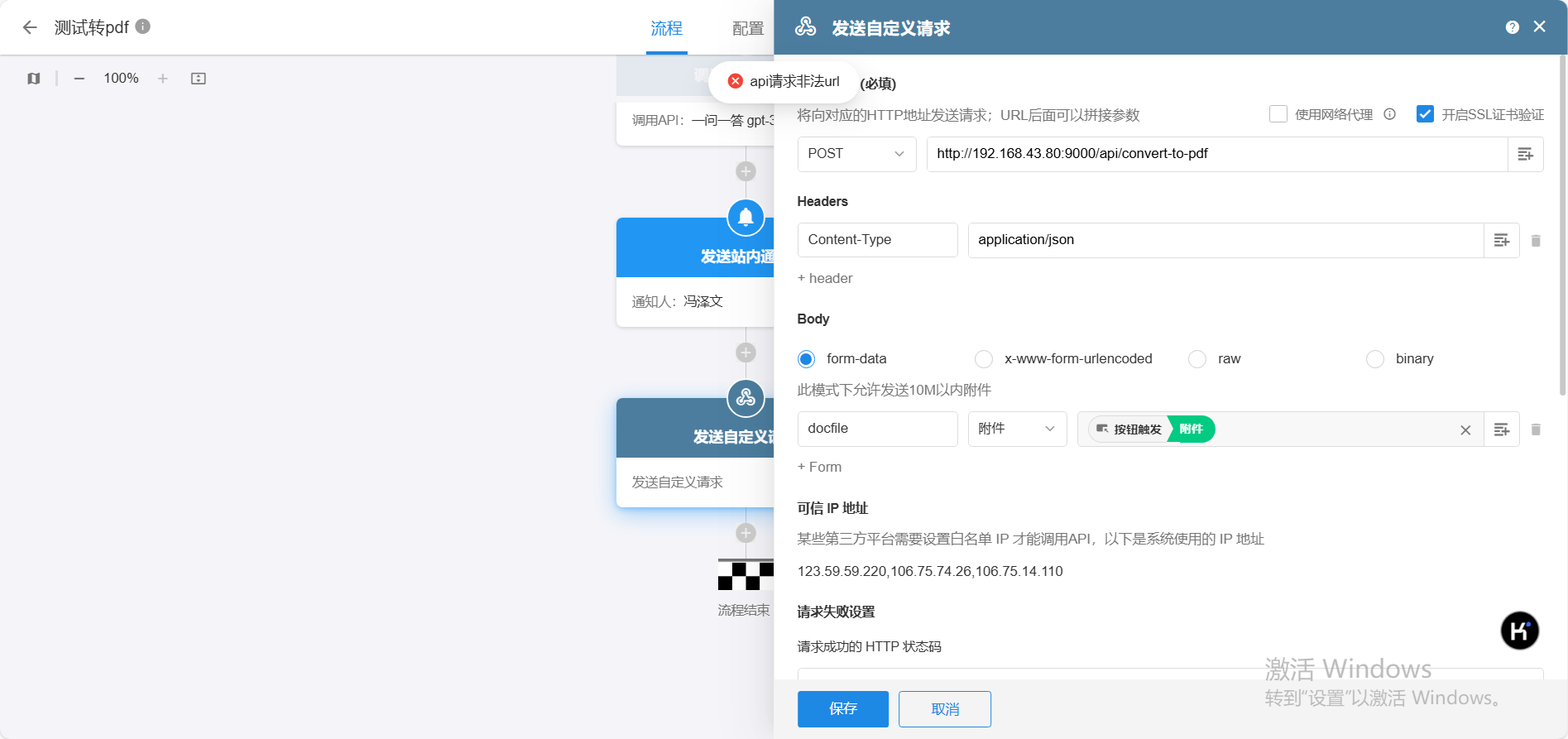Edit the Content-Type header name field

[x=877, y=240]
